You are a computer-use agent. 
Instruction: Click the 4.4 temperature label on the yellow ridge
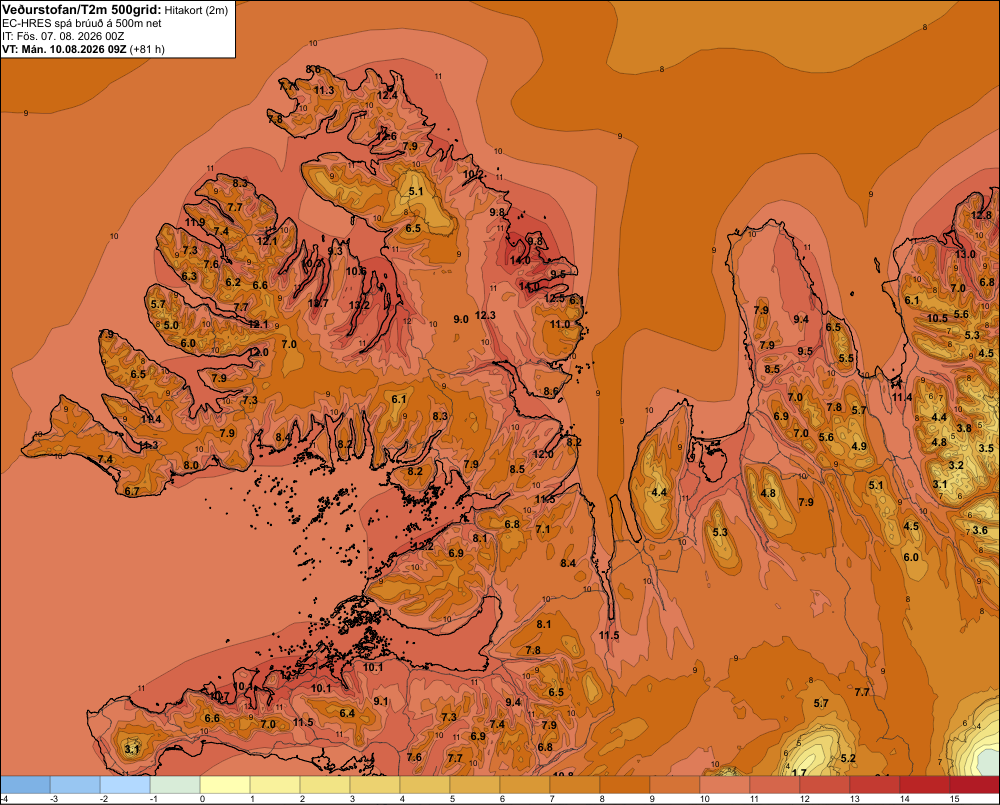pyautogui.click(x=659, y=492)
